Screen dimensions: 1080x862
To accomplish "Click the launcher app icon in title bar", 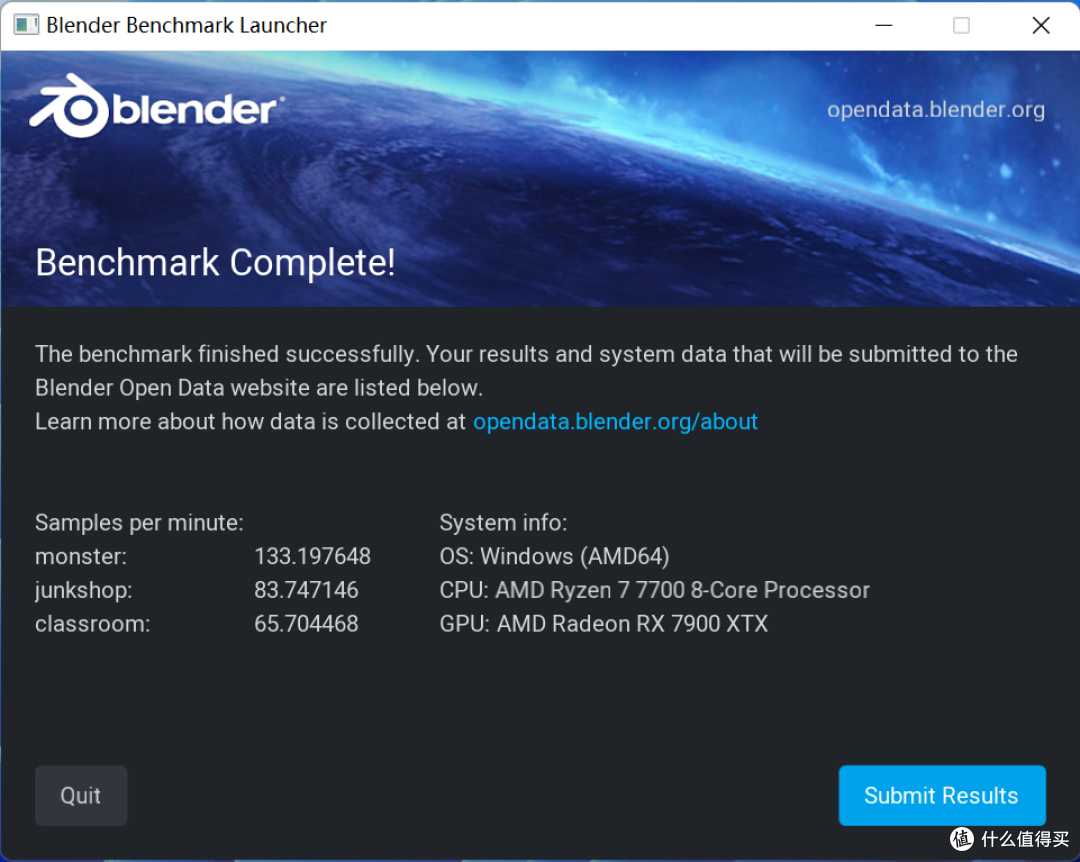I will click(26, 25).
